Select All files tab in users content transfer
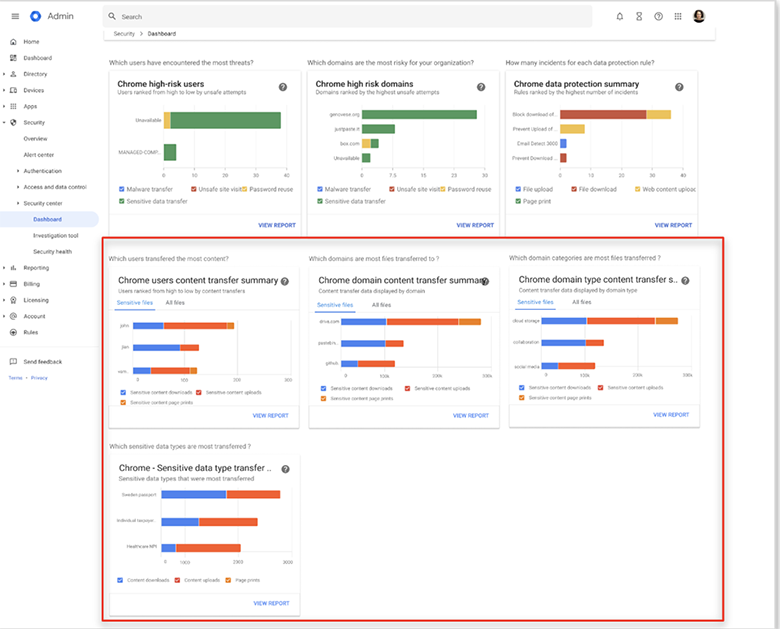Screen dimensions: 780x629 (175, 303)
